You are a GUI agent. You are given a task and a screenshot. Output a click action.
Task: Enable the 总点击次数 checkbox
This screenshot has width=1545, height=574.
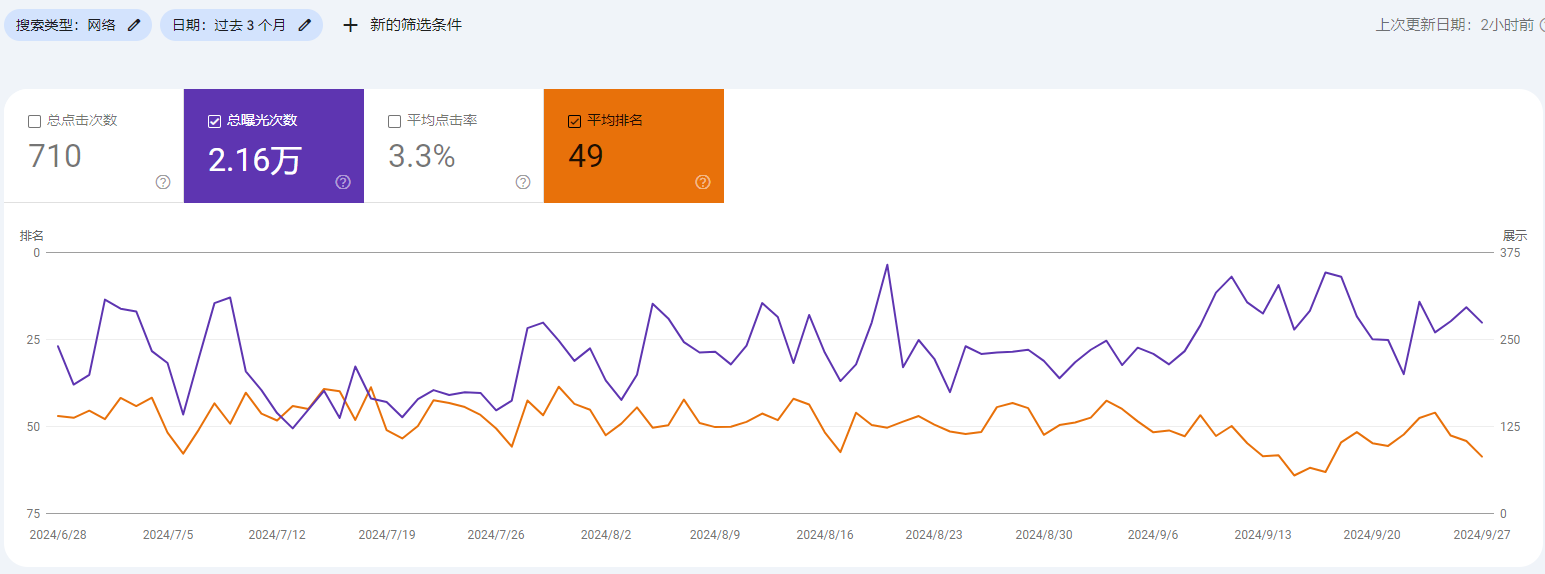tap(34, 121)
